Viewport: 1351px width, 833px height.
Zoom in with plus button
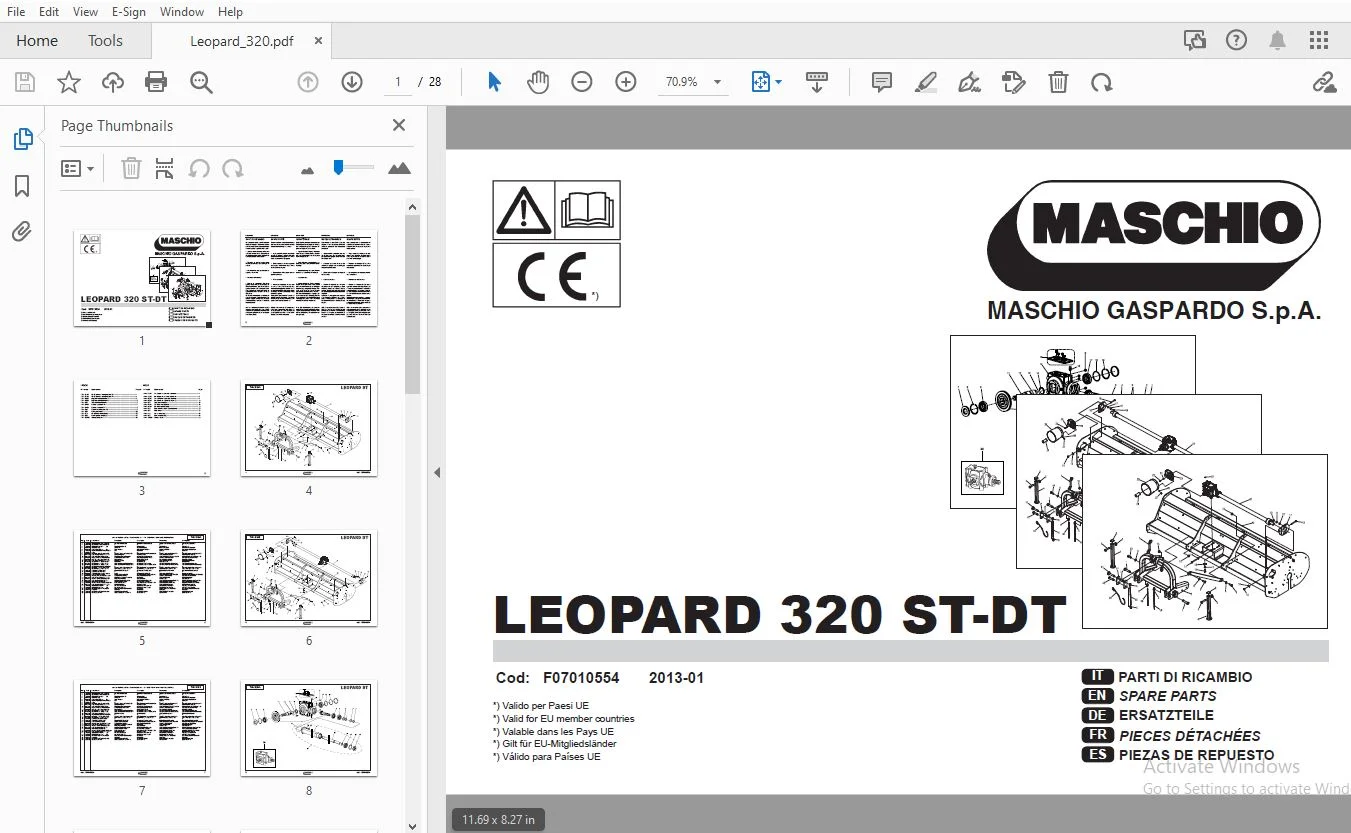coord(626,82)
